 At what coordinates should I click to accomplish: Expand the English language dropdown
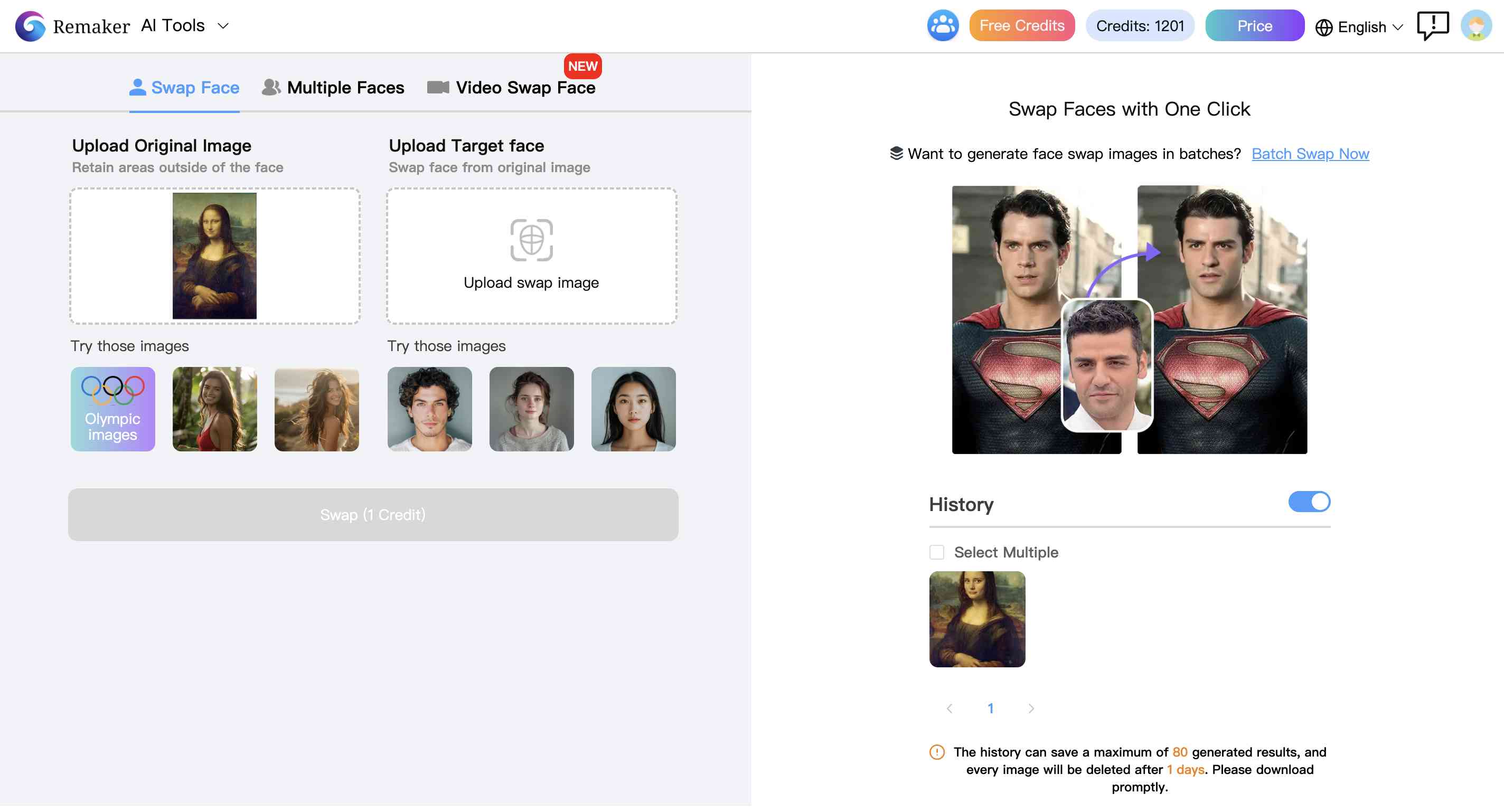pyautogui.click(x=1359, y=26)
